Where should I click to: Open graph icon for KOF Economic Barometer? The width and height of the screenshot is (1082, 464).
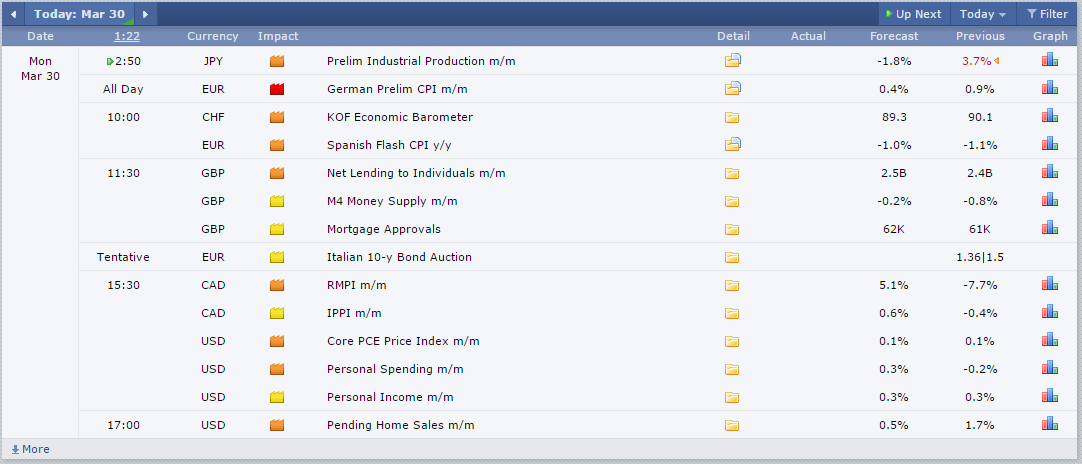(x=1050, y=116)
